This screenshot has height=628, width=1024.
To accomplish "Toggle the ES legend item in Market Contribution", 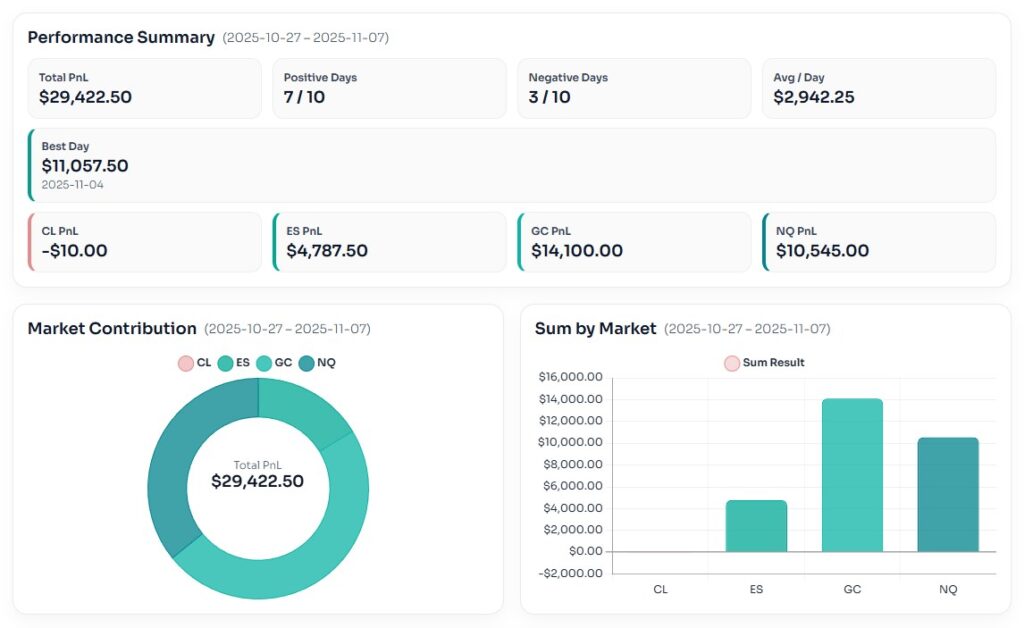I will (226, 362).
